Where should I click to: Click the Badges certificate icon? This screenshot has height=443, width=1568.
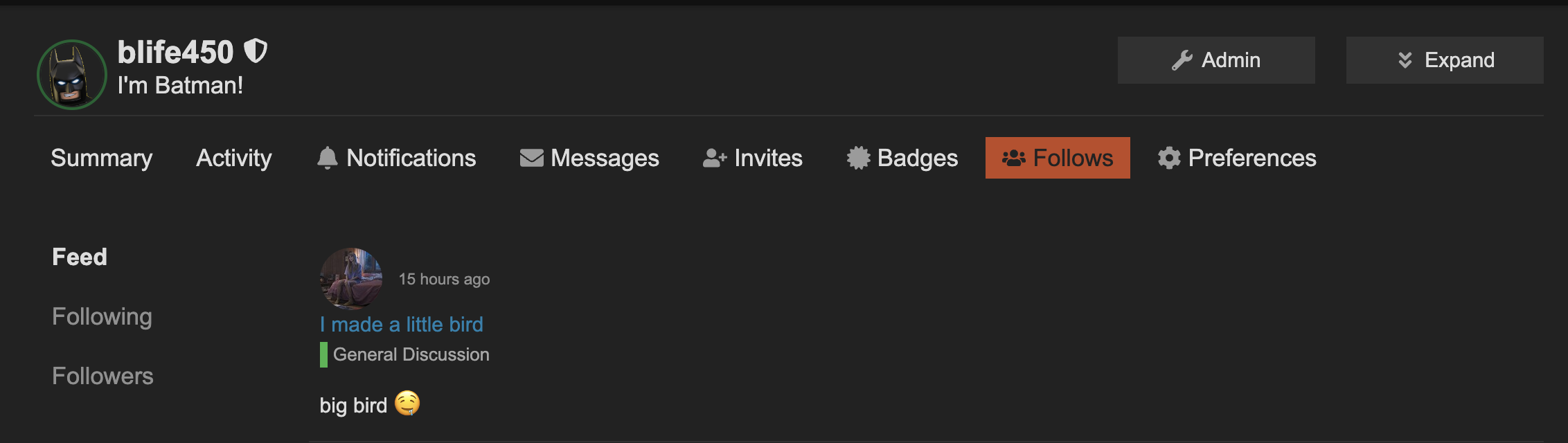pyautogui.click(x=858, y=158)
